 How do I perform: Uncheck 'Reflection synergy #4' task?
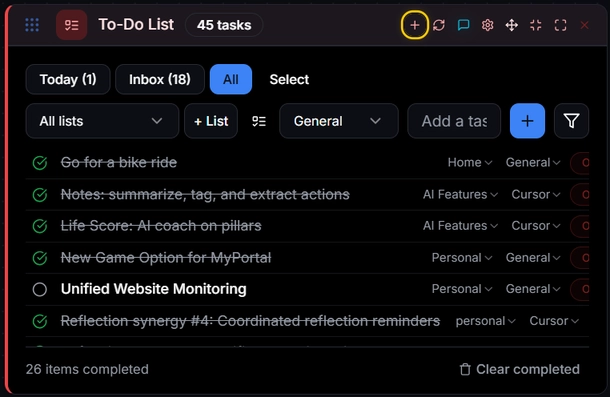(x=40, y=321)
